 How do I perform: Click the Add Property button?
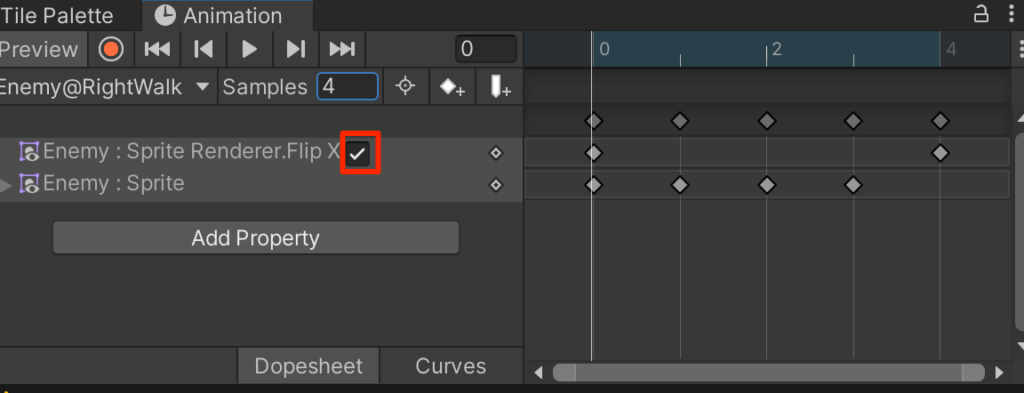255,238
